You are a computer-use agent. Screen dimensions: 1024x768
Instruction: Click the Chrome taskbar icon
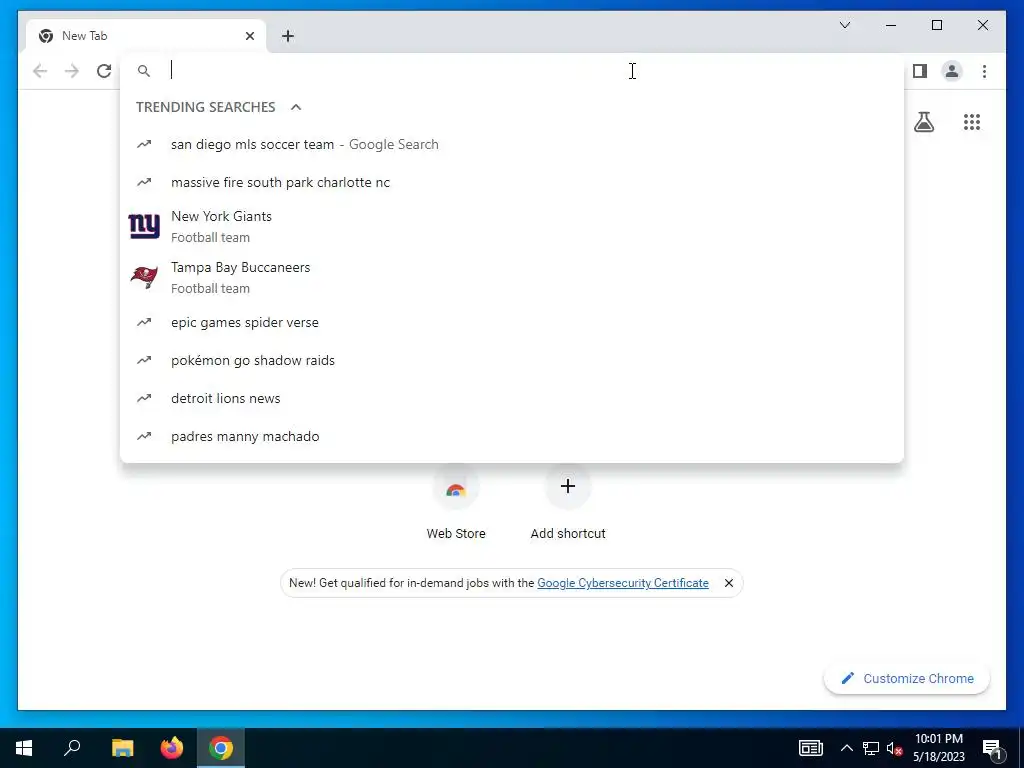tap(221, 748)
